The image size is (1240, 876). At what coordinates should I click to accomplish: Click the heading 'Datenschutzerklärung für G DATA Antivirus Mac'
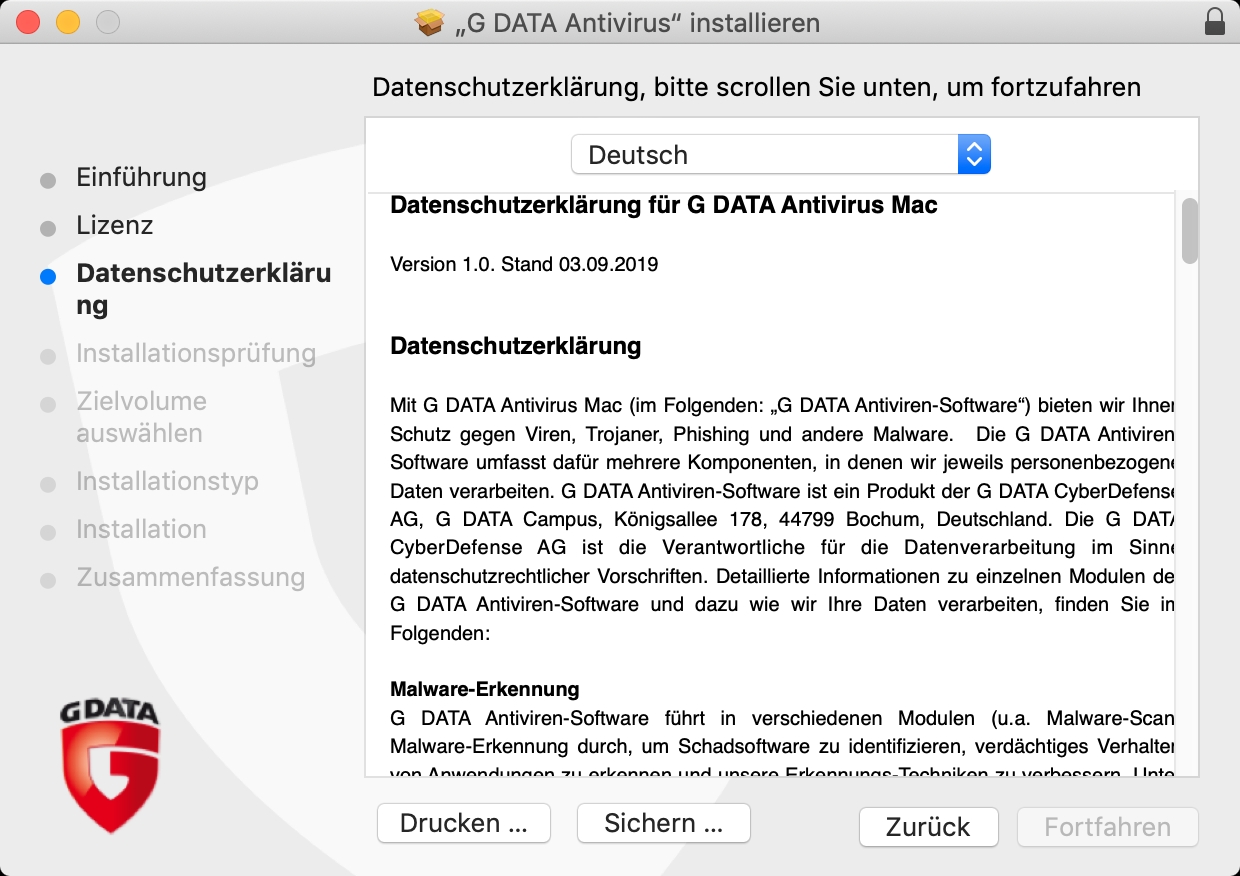point(664,205)
